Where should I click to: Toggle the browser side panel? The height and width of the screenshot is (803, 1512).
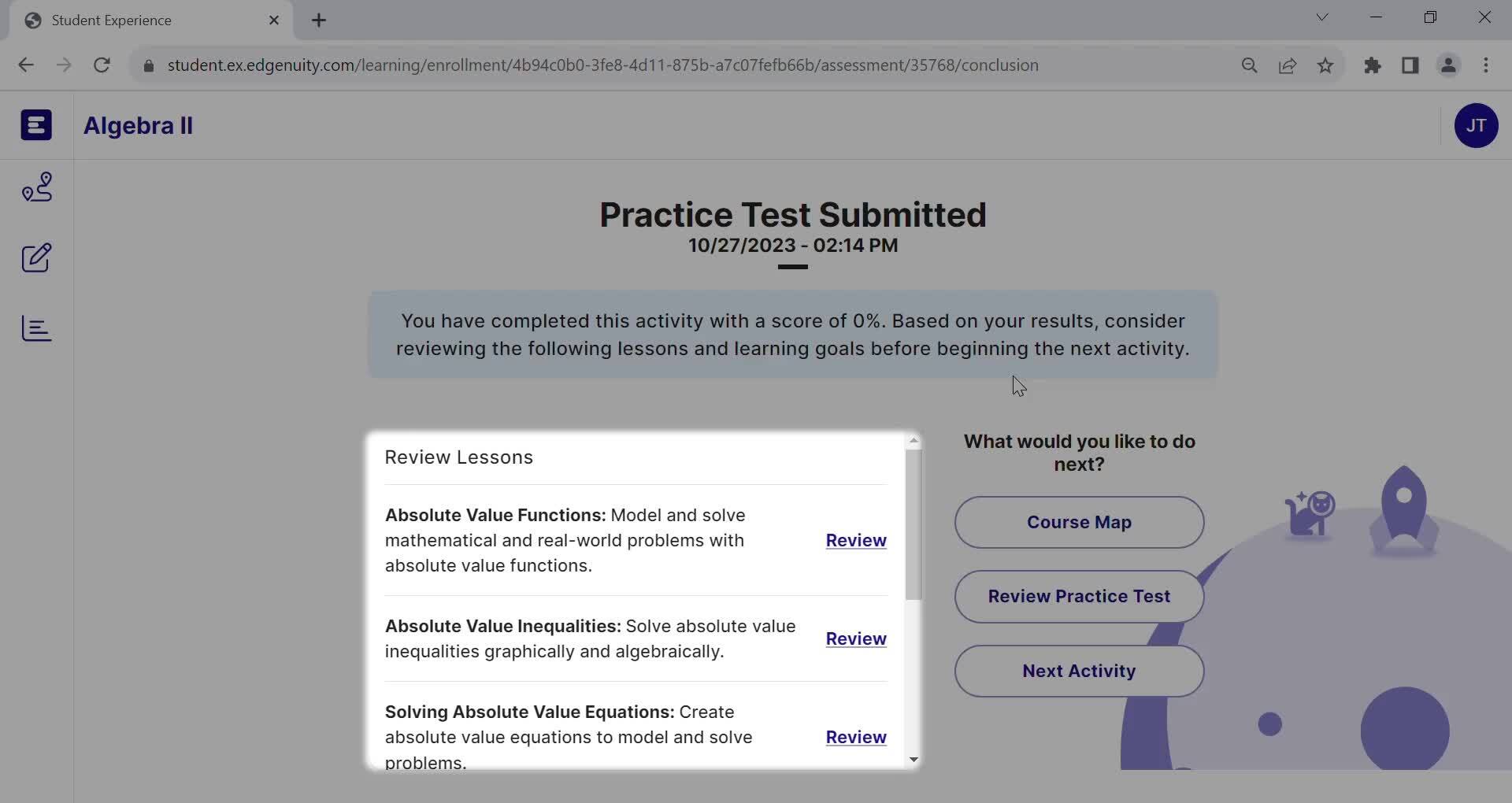(x=1410, y=65)
